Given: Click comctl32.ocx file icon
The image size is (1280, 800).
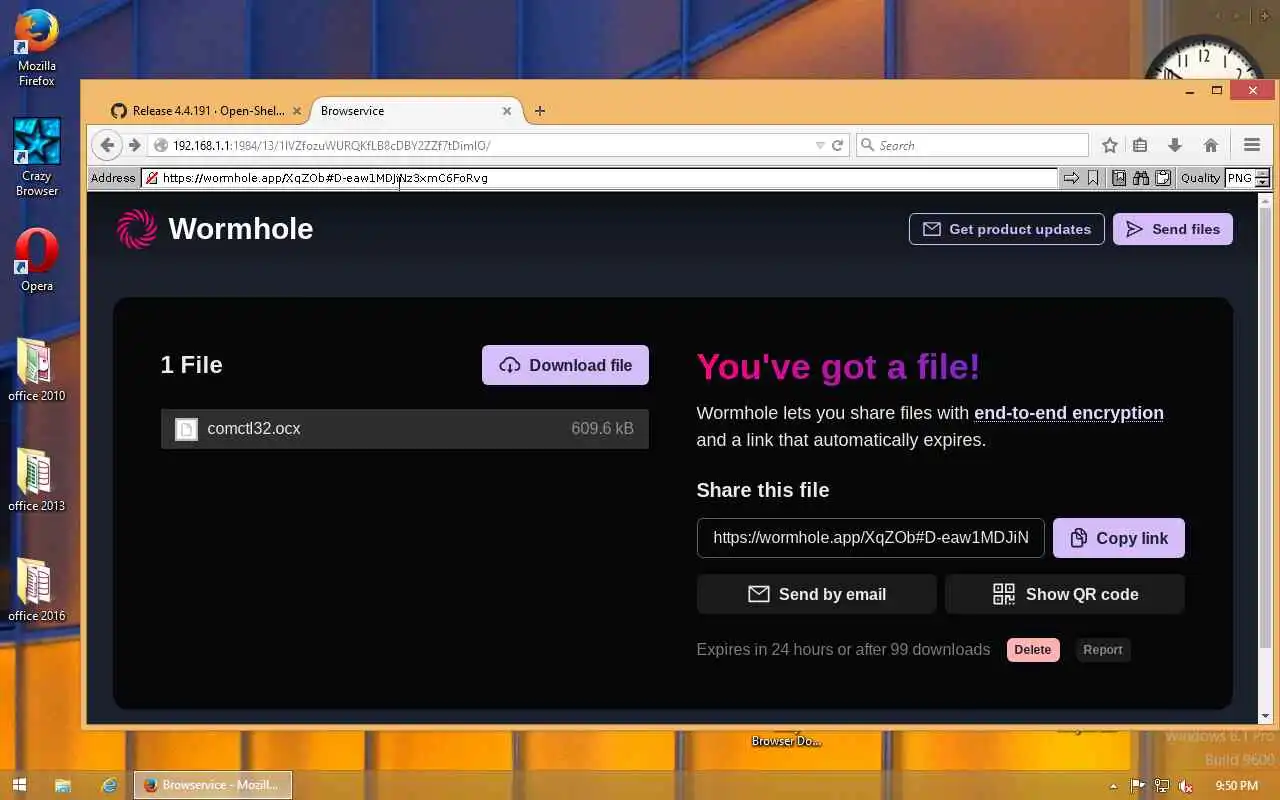Looking at the screenshot, I should (x=186, y=429).
